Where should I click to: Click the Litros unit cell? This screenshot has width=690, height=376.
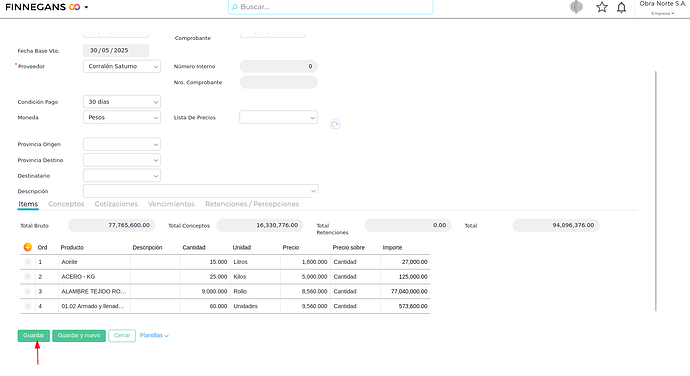[x=256, y=262]
